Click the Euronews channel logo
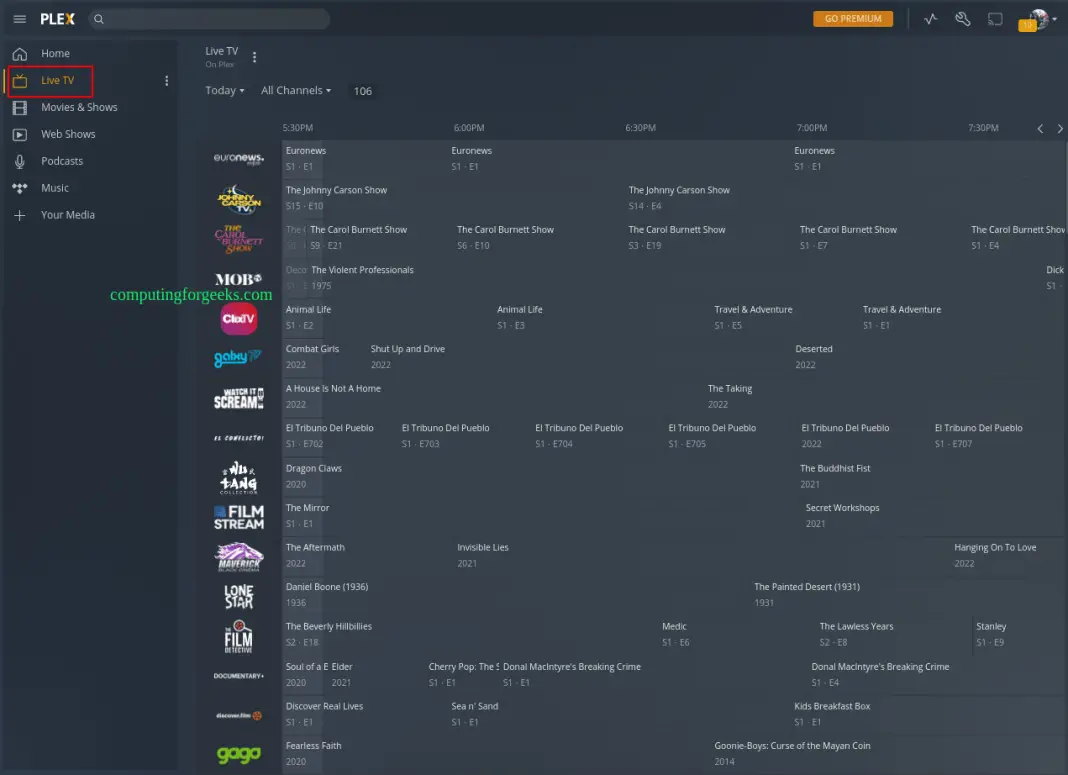Viewport: 1068px width, 775px height. [238, 157]
